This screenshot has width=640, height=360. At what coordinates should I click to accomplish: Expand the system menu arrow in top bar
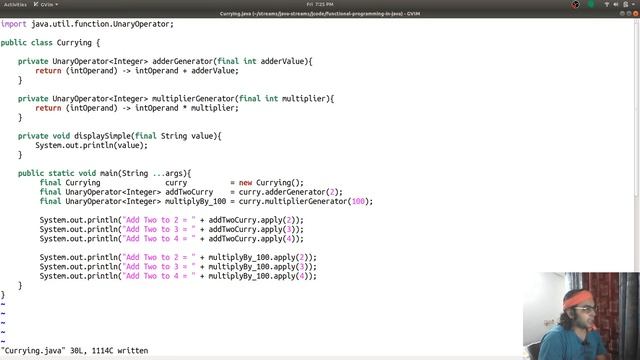pyautogui.click(x=634, y=4)
